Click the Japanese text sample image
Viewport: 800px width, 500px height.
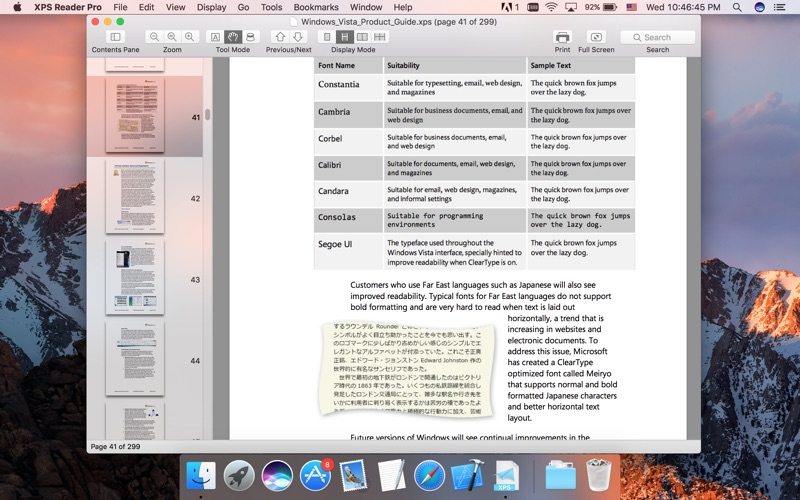click(x=408, y=370)
